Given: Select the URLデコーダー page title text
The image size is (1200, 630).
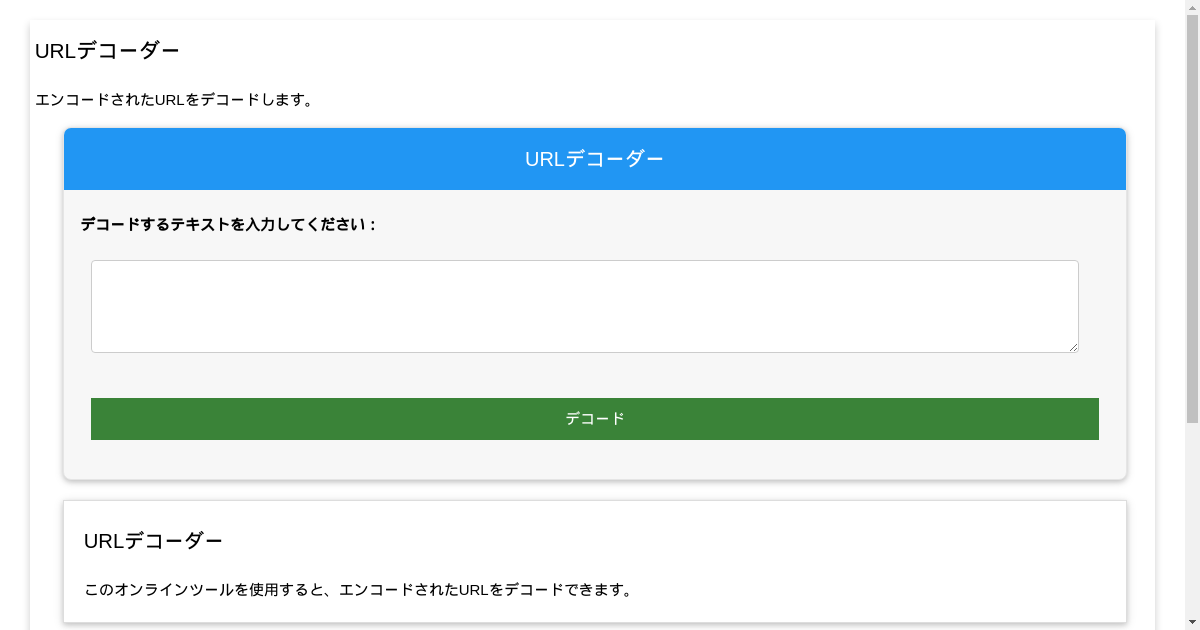Looking at the screenshot, I should pyautogui.click(x=106, y=48).
